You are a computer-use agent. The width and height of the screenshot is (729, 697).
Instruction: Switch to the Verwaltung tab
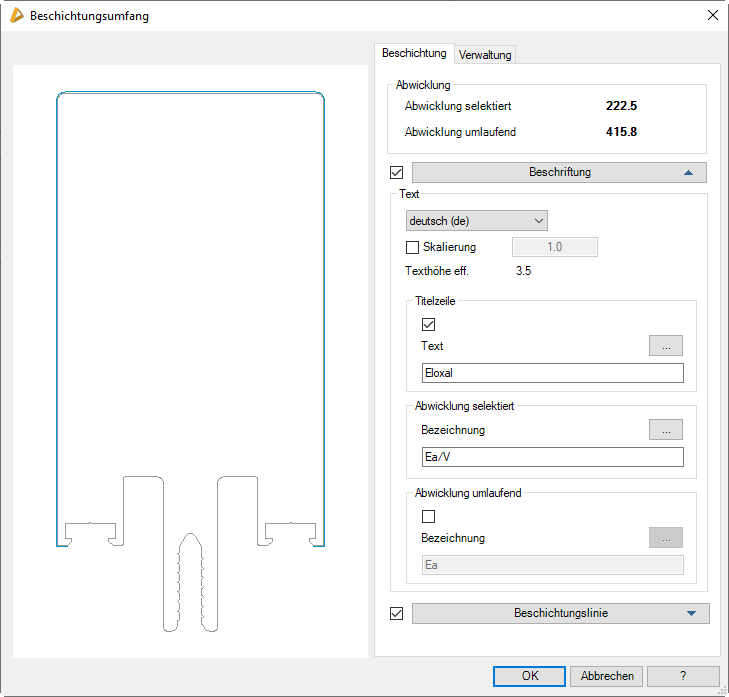coord(485,55)
